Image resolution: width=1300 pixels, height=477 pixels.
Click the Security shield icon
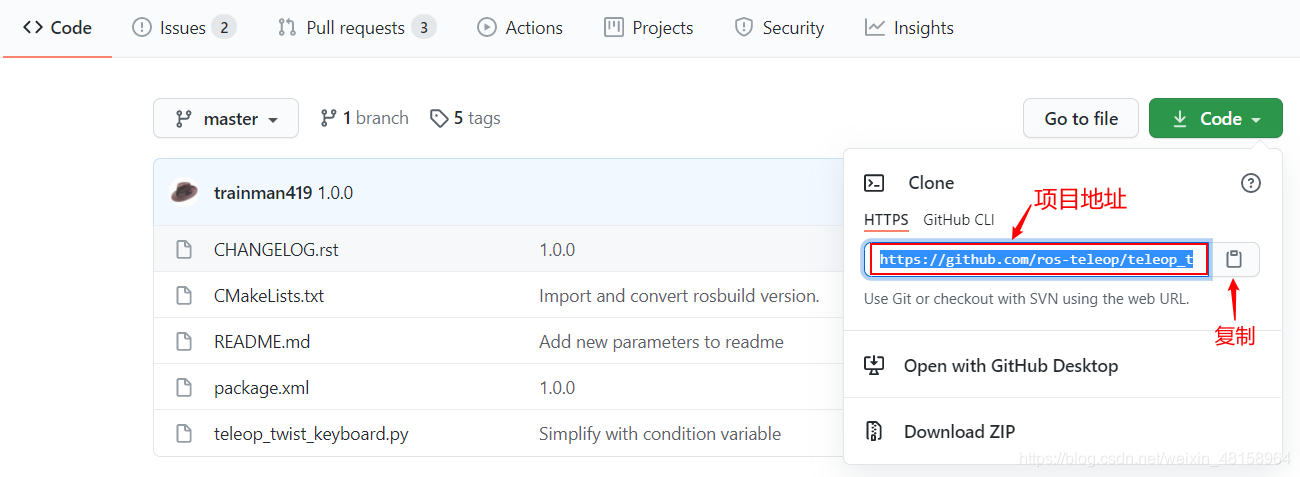click(x=743, y=28)
